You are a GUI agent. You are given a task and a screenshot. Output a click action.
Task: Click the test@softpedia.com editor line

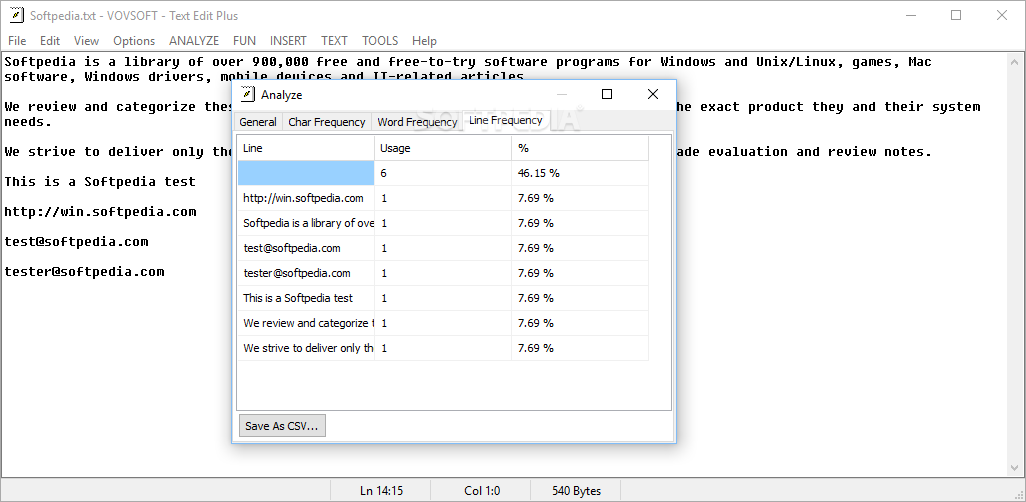[77, 242]
